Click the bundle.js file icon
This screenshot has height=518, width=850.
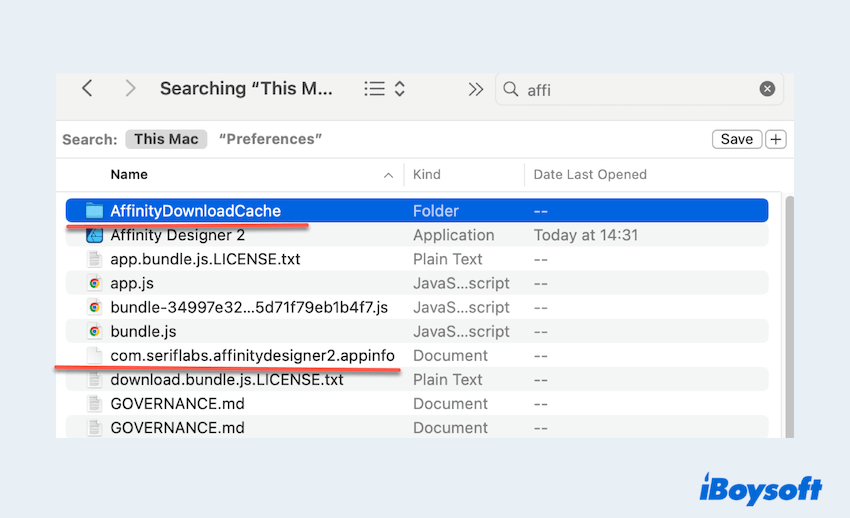click(x=95, y=331)
